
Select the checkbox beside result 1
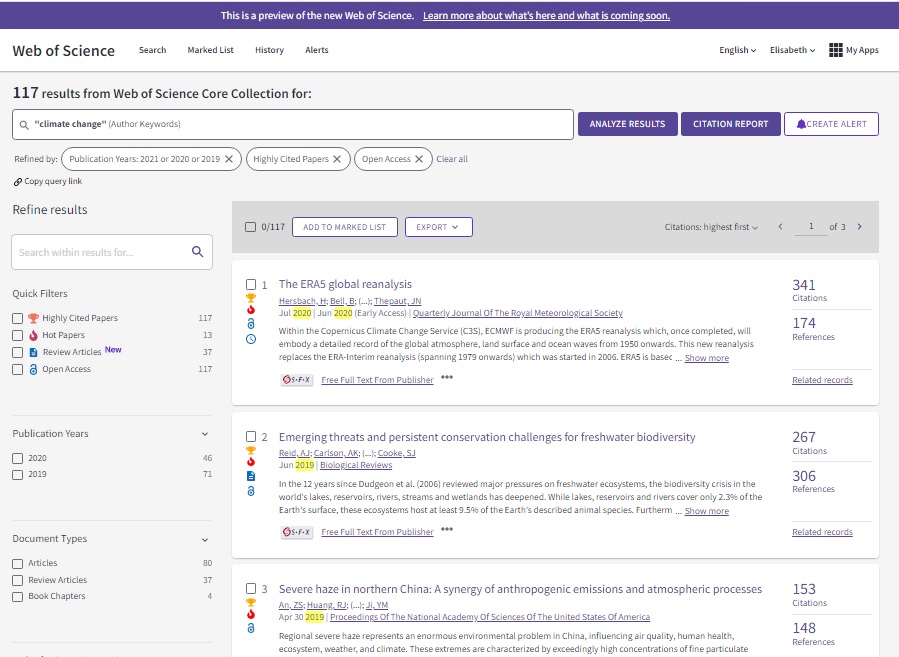(250, 283)
